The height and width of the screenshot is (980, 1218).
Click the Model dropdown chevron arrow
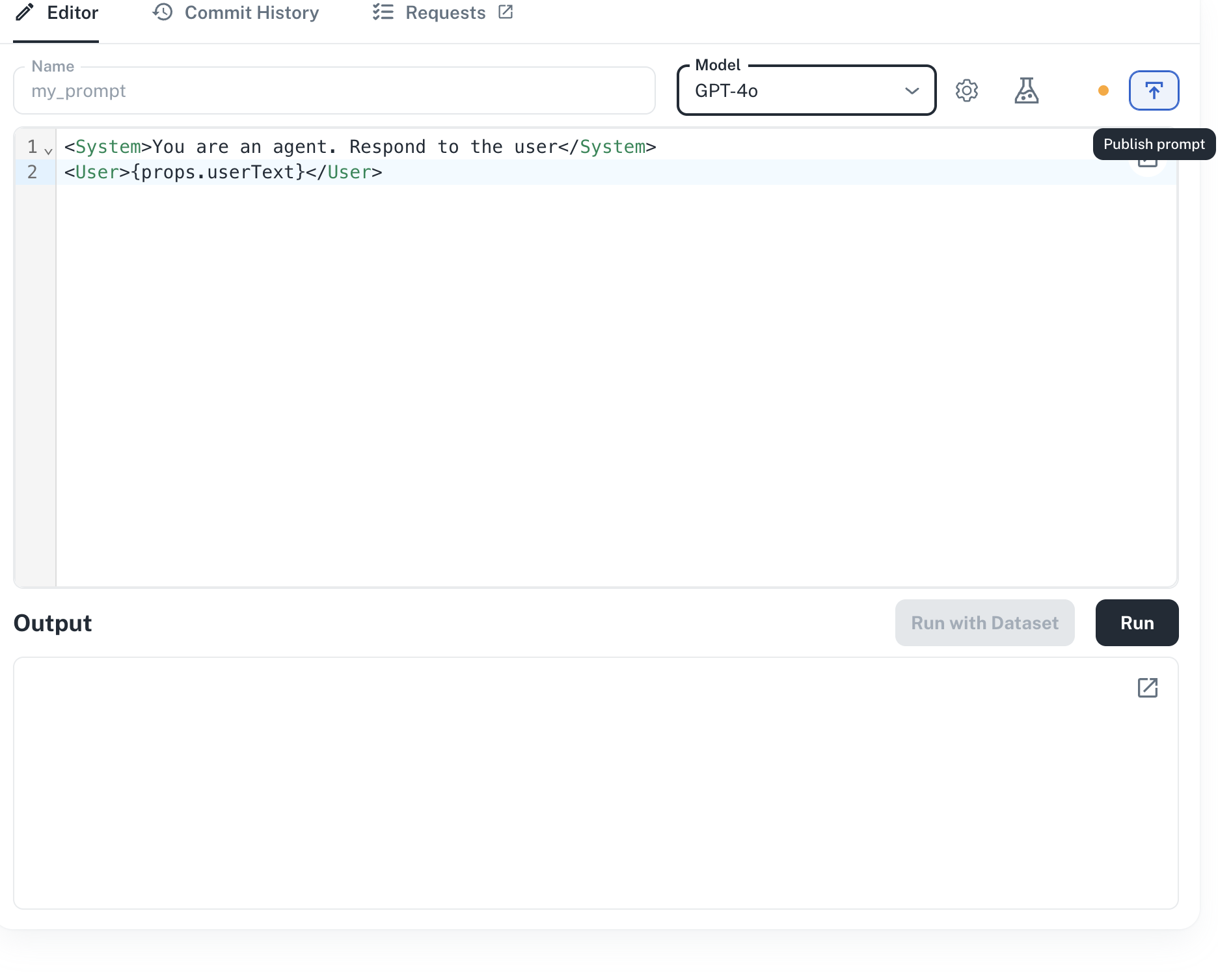tap(912, 91)
